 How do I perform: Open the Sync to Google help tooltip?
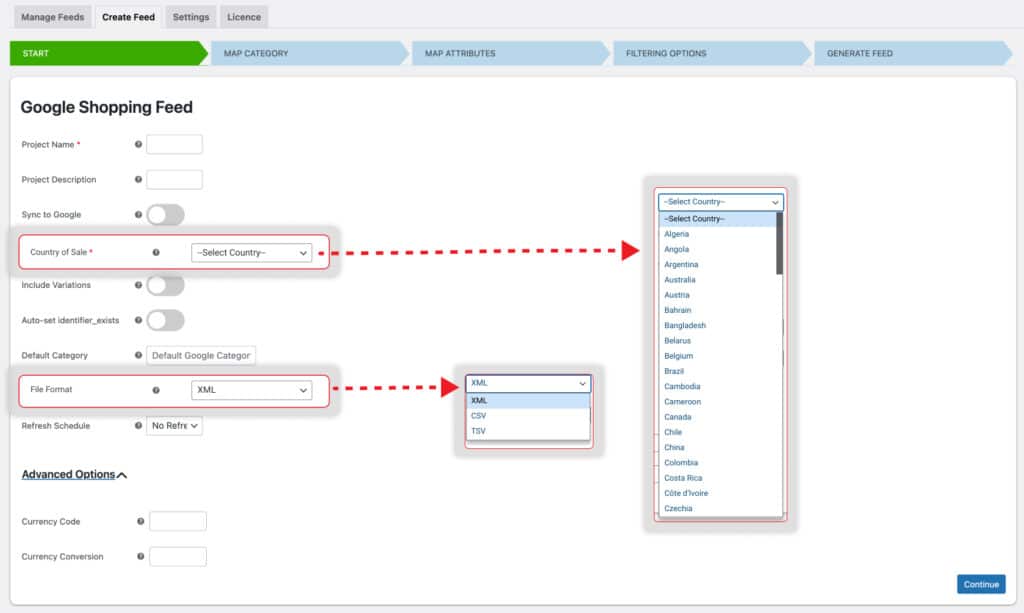click(137, 215)
